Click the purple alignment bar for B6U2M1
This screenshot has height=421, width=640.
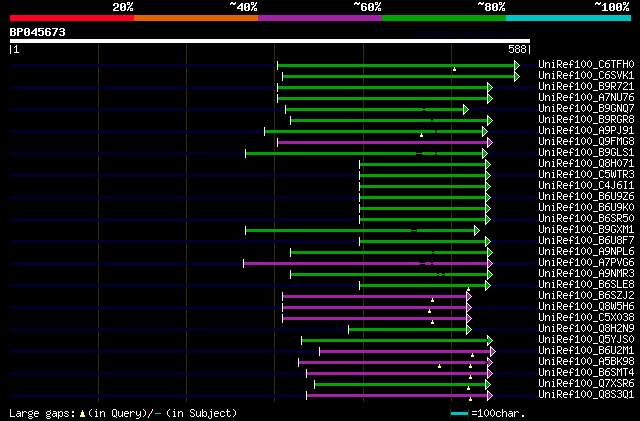[x=407, y=352]
